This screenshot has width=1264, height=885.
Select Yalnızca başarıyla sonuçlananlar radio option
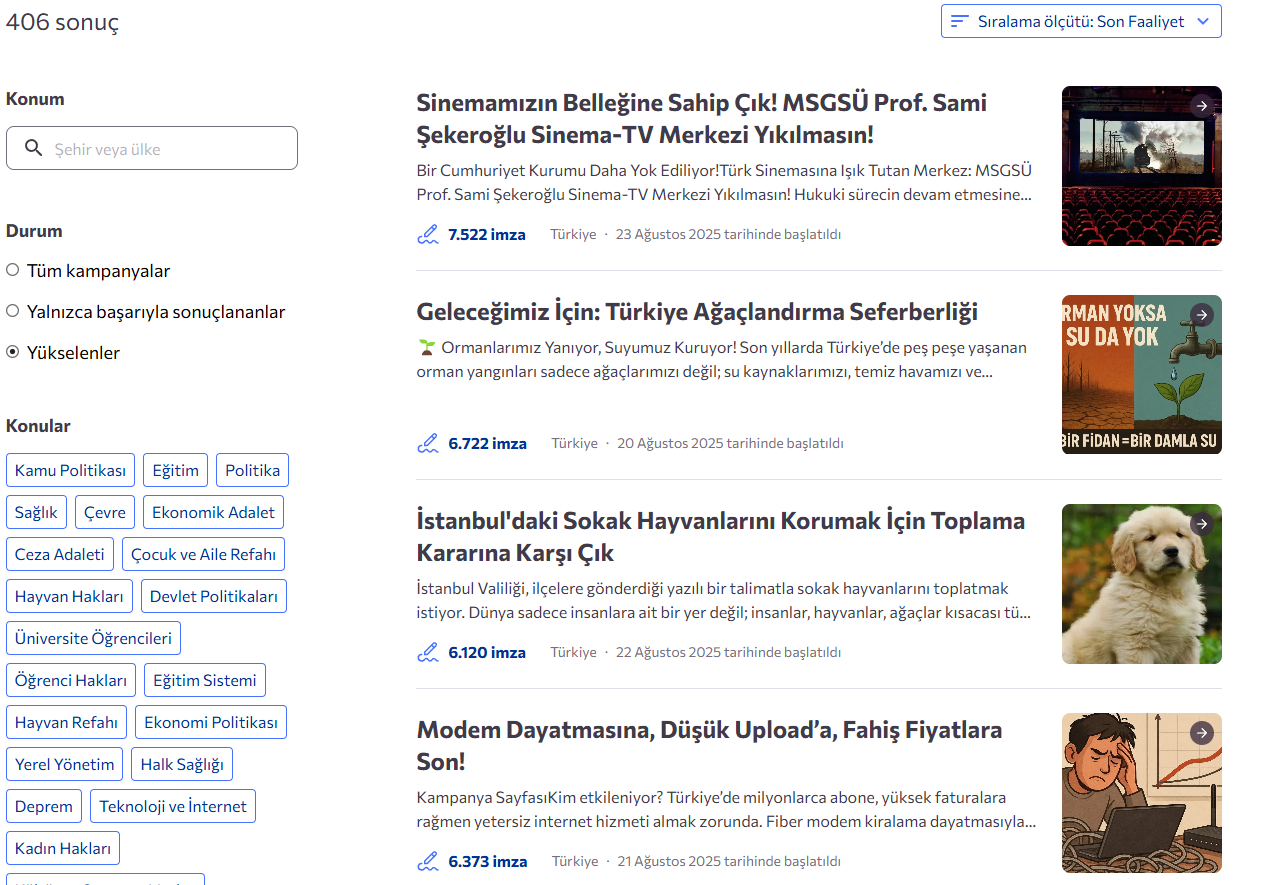(13, 311)
